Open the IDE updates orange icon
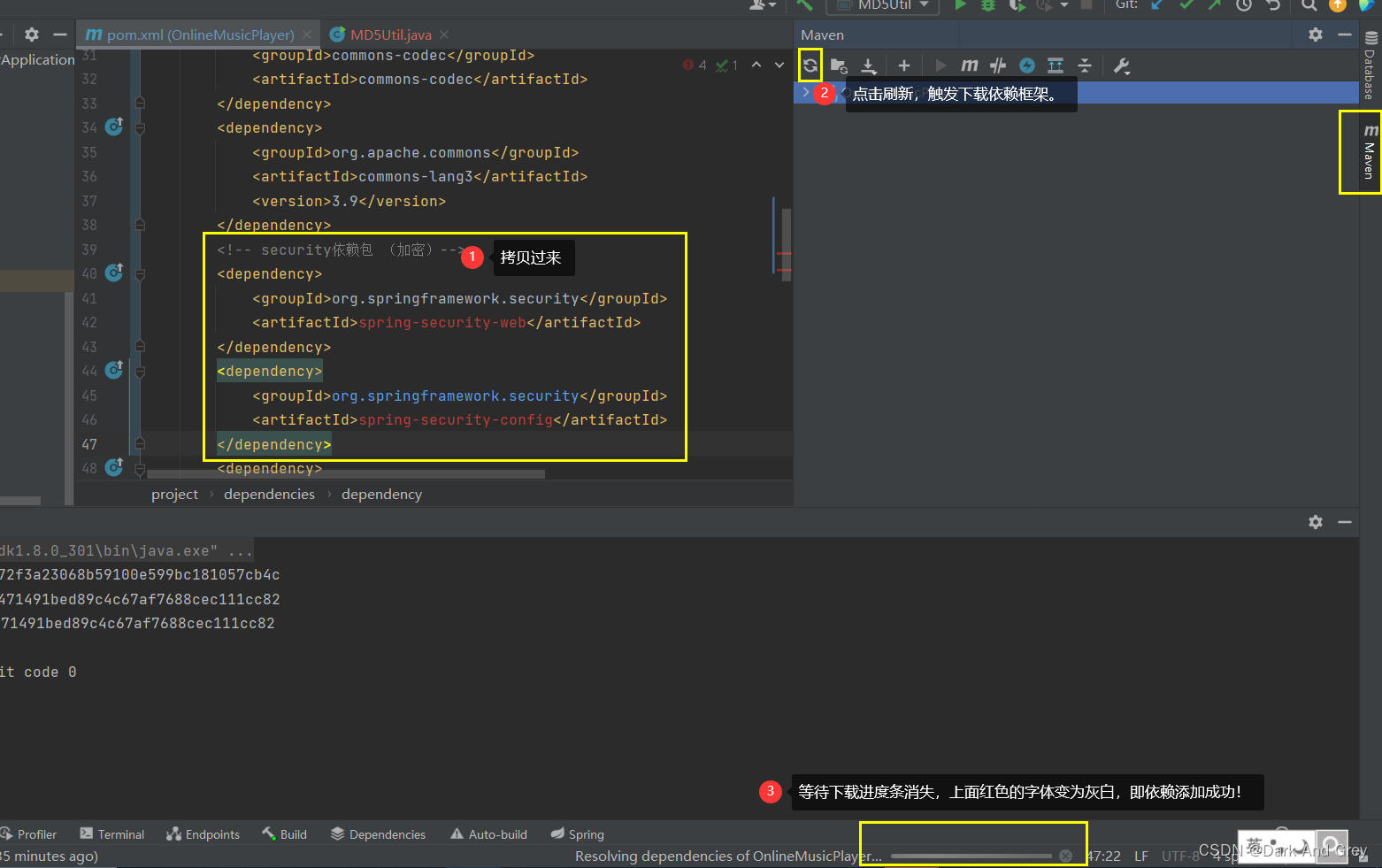1382x868 pixels. coord(1338,5)
